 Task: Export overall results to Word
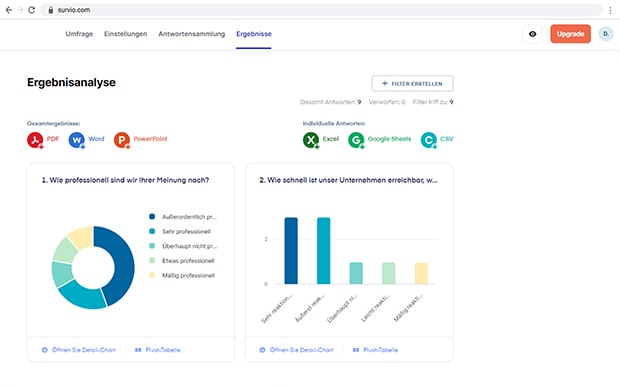tap(86, 140)
